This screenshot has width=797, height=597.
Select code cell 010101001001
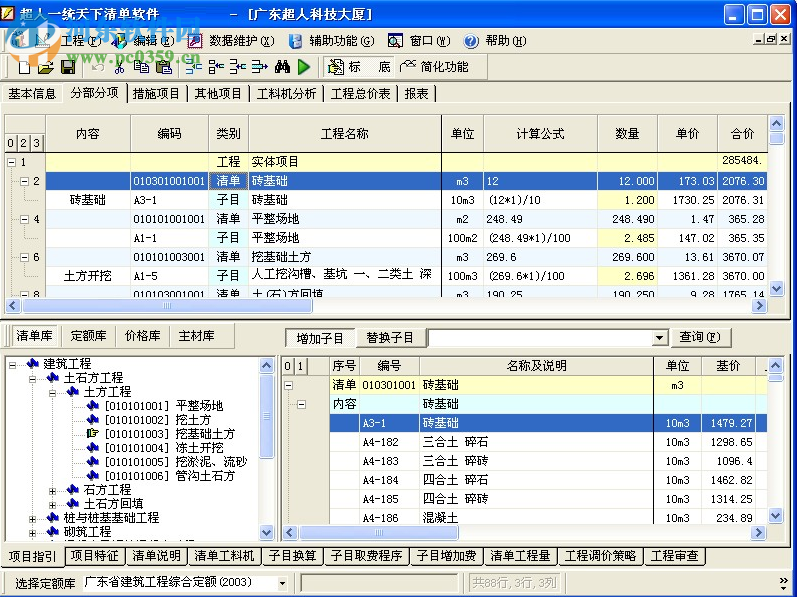[x=169, y=219]
